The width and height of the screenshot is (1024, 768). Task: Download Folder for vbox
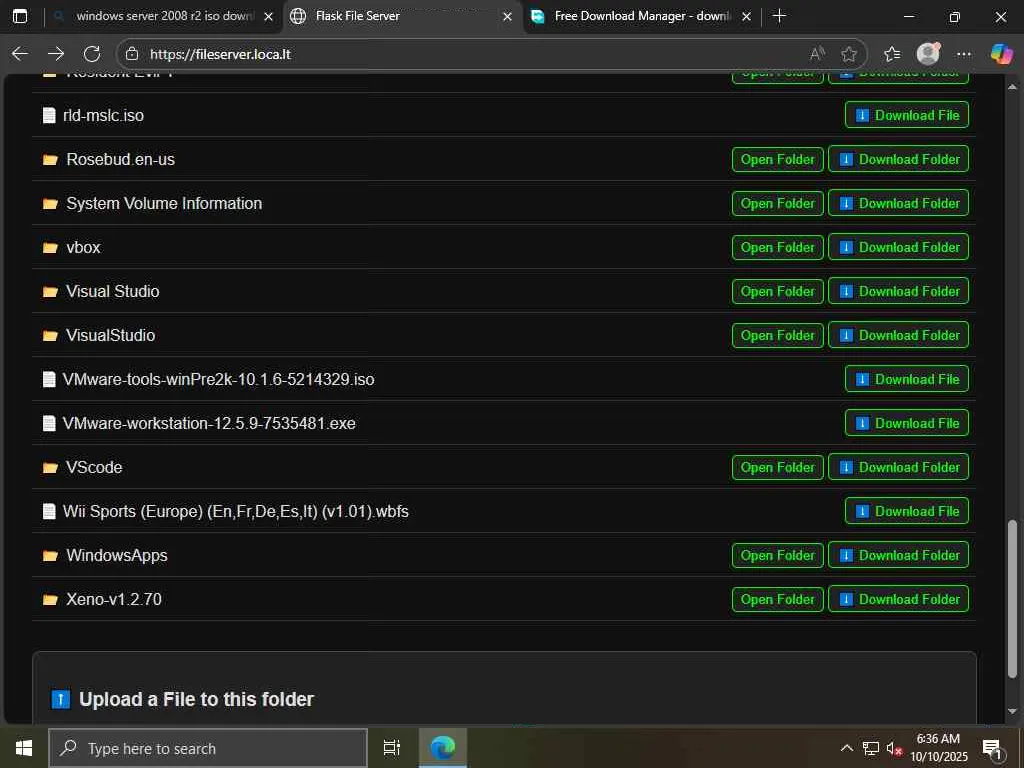pos(899,247)
